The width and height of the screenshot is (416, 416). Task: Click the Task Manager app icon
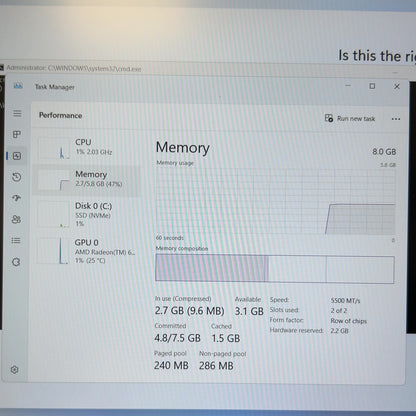click(18, 86)
